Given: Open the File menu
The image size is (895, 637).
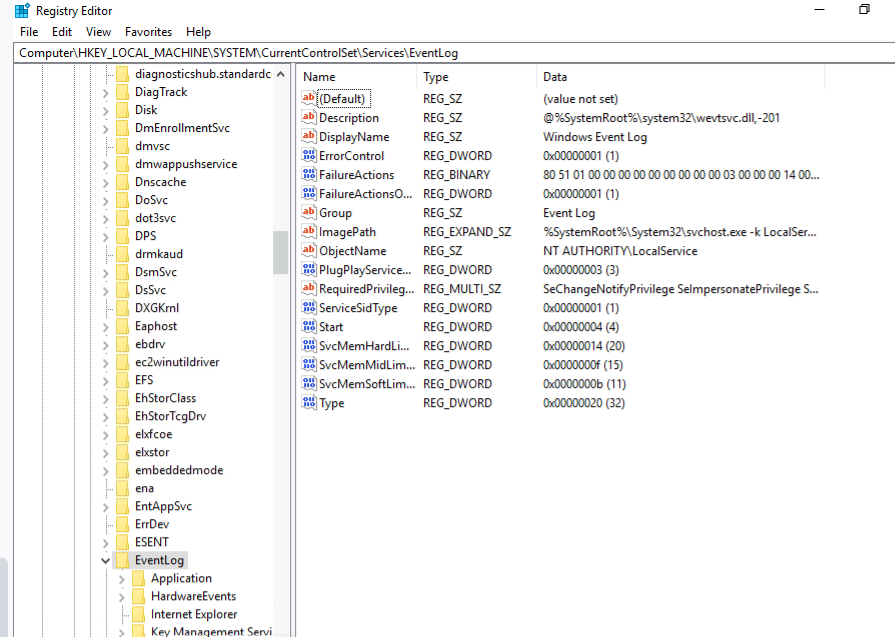Looking at the screenshot, I should (x=29, y=32).
